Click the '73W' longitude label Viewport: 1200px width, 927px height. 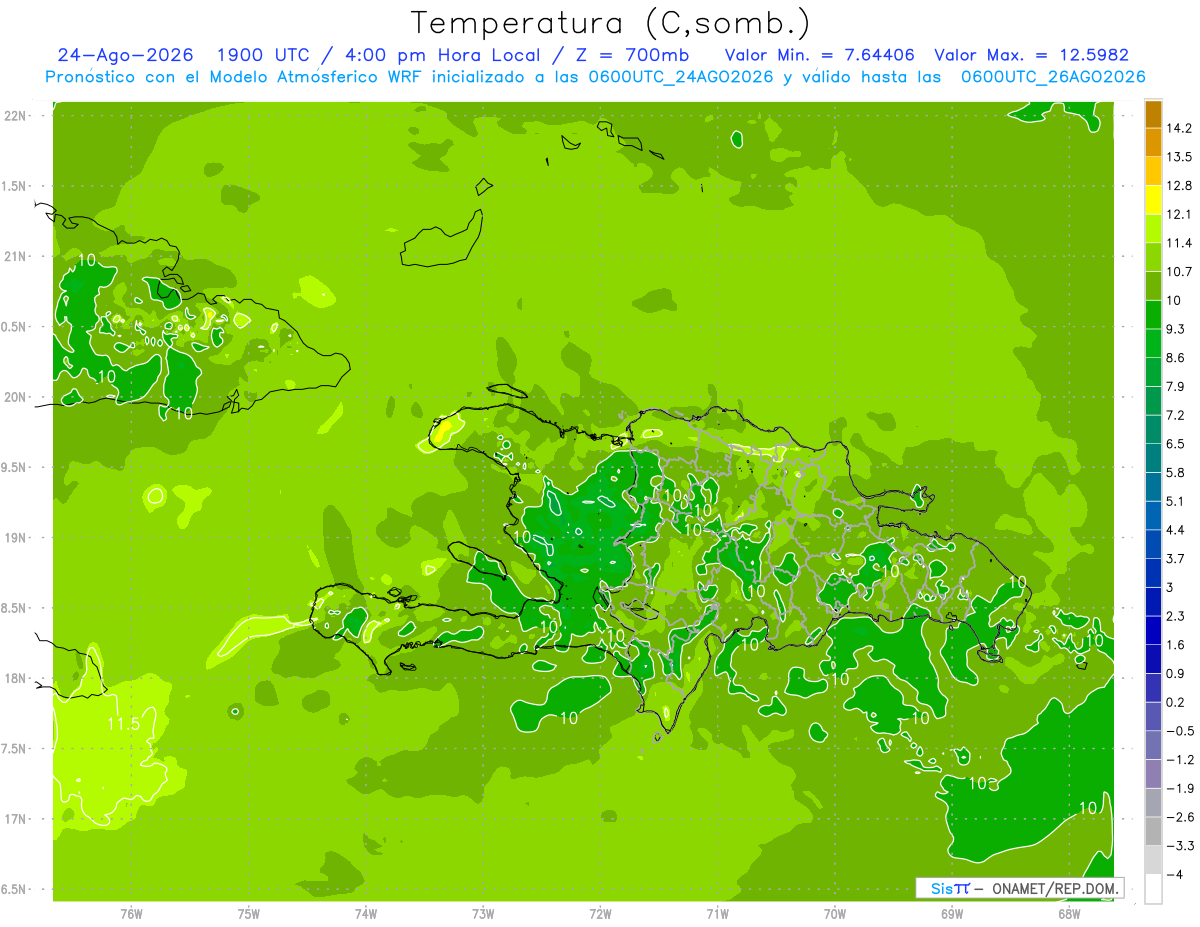[x=483, y=913]
